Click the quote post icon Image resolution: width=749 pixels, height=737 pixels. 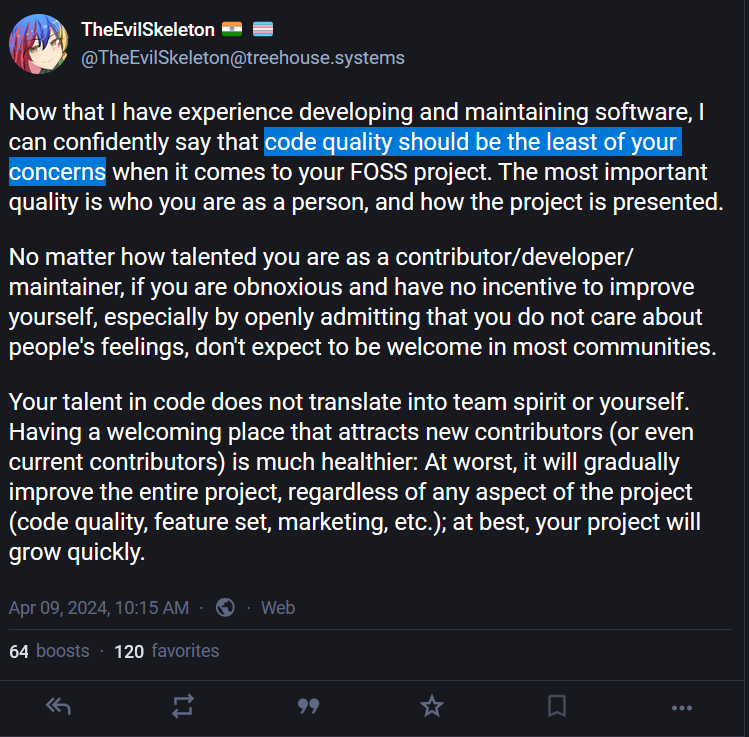point(308,707)
